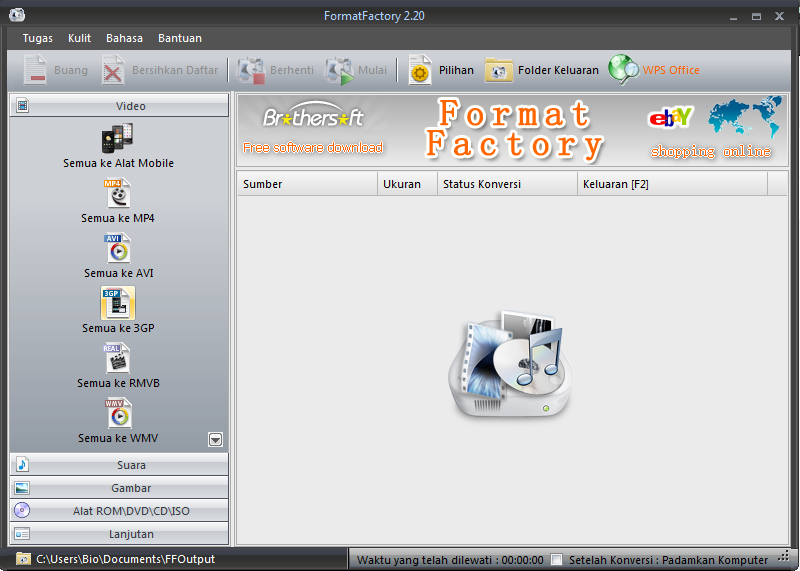Toggle Setelah Konversi Padamkan Komputer checkbox
Screen dimensions: 800x571
pos(557,559)
